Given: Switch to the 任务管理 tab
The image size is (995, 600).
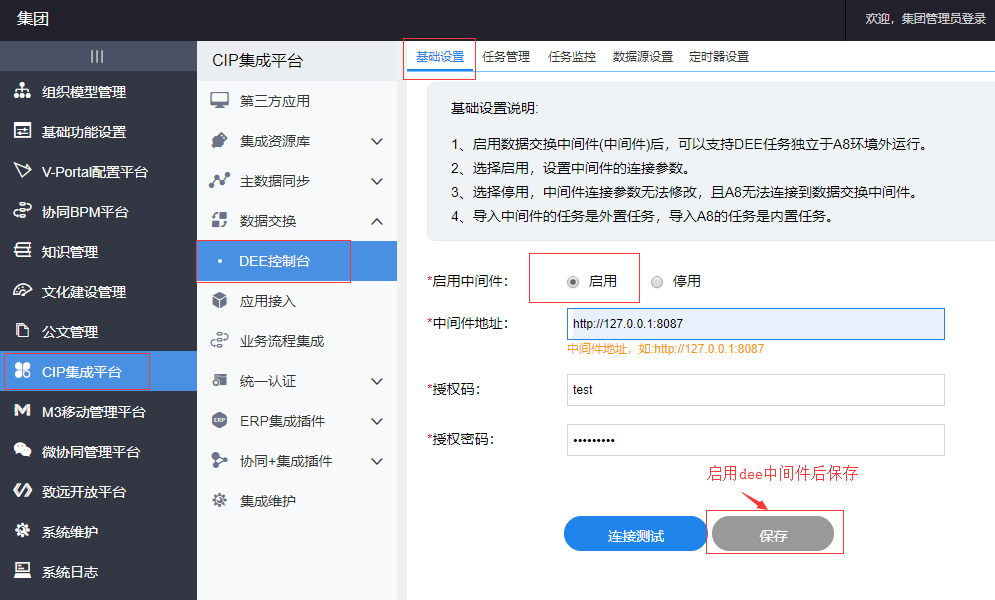Looking at the screenshot, I should pyautogui.click(x=506, y=56).
